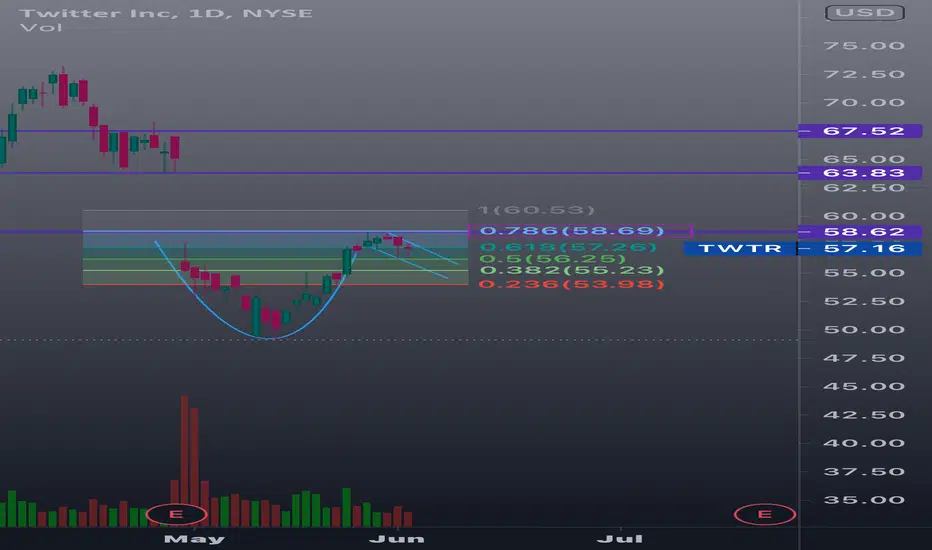
Task: Click 50.00 on the price scale
Action: tap(864, 329)
